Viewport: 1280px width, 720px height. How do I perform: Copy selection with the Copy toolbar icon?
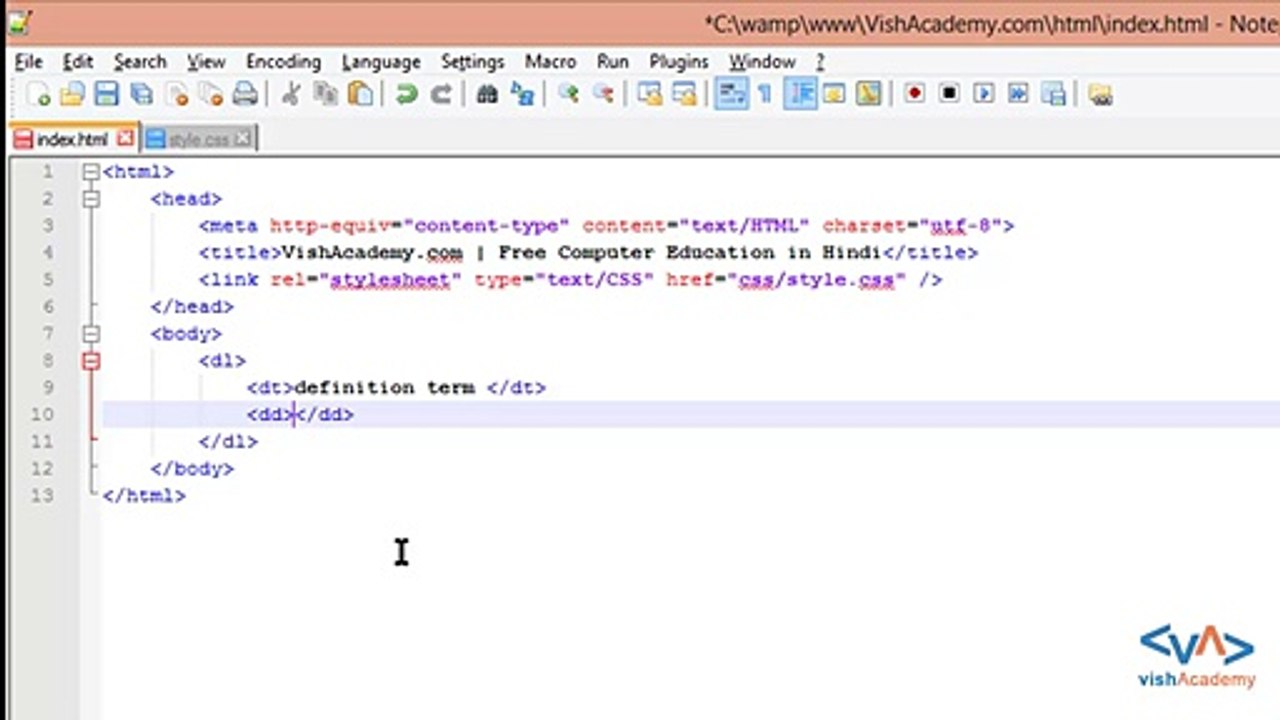pyautogui.click(x=326, y=95)
